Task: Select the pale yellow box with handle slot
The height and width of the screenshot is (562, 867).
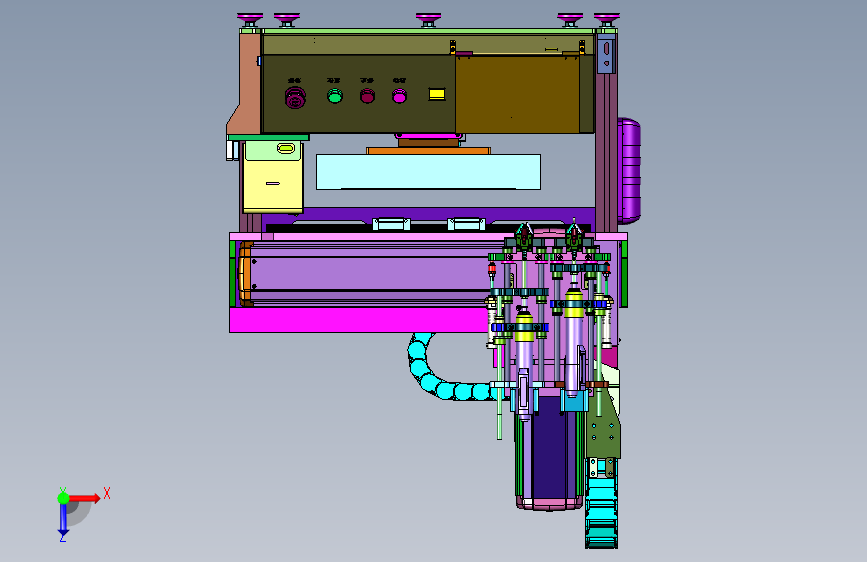Action: click(x=273, y=176)
